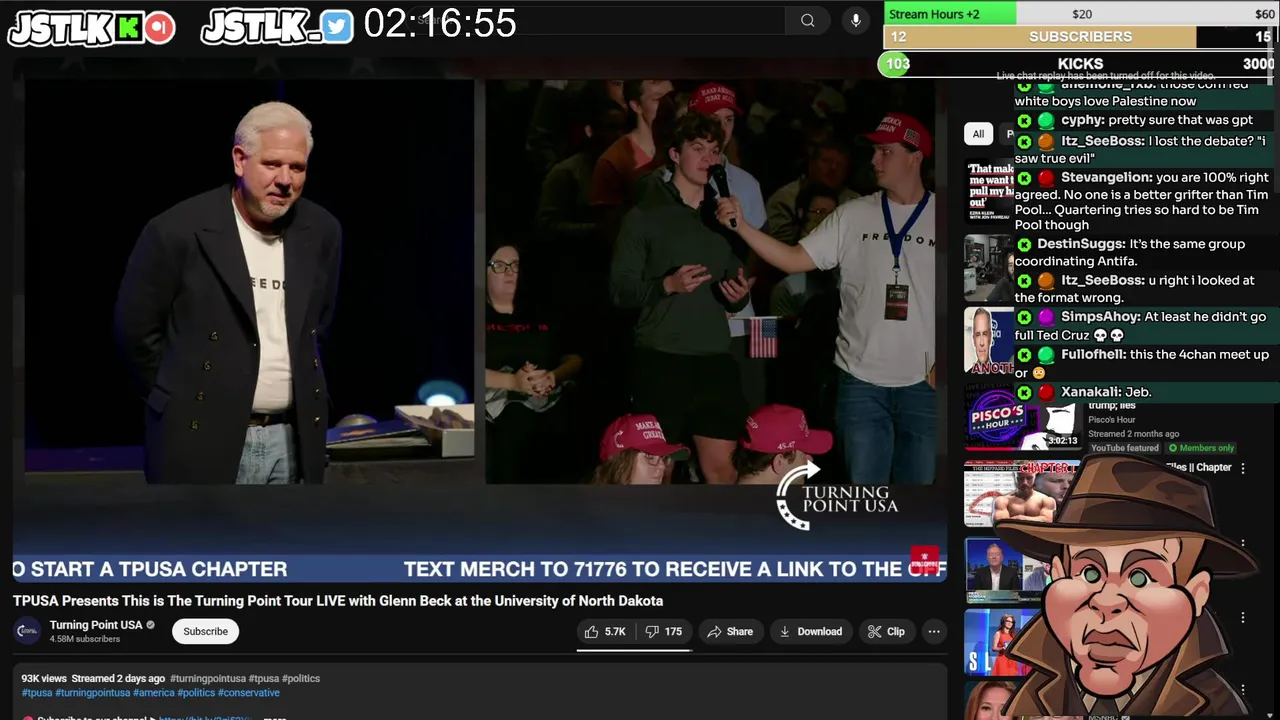Click the purple avatar circle beside SimpsAhoy
This screenshot has width=1280, height=720.
(x=1046, y=317)
